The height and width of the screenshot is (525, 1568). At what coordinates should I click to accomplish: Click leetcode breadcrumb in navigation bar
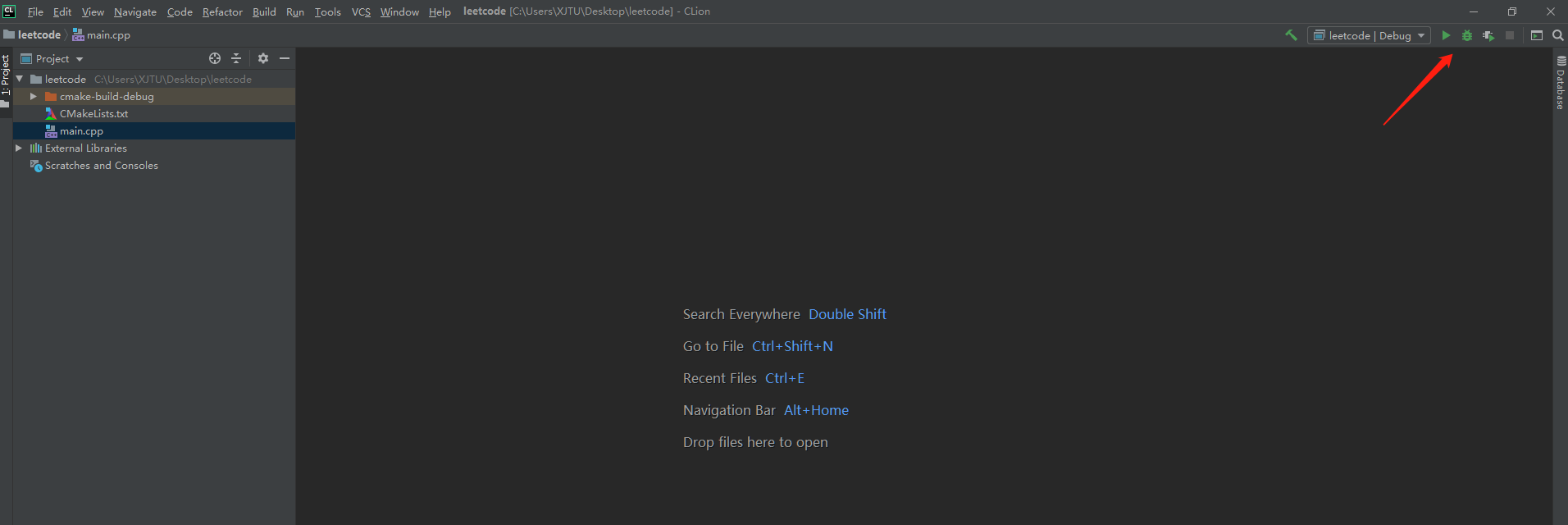tap(33, 34)
